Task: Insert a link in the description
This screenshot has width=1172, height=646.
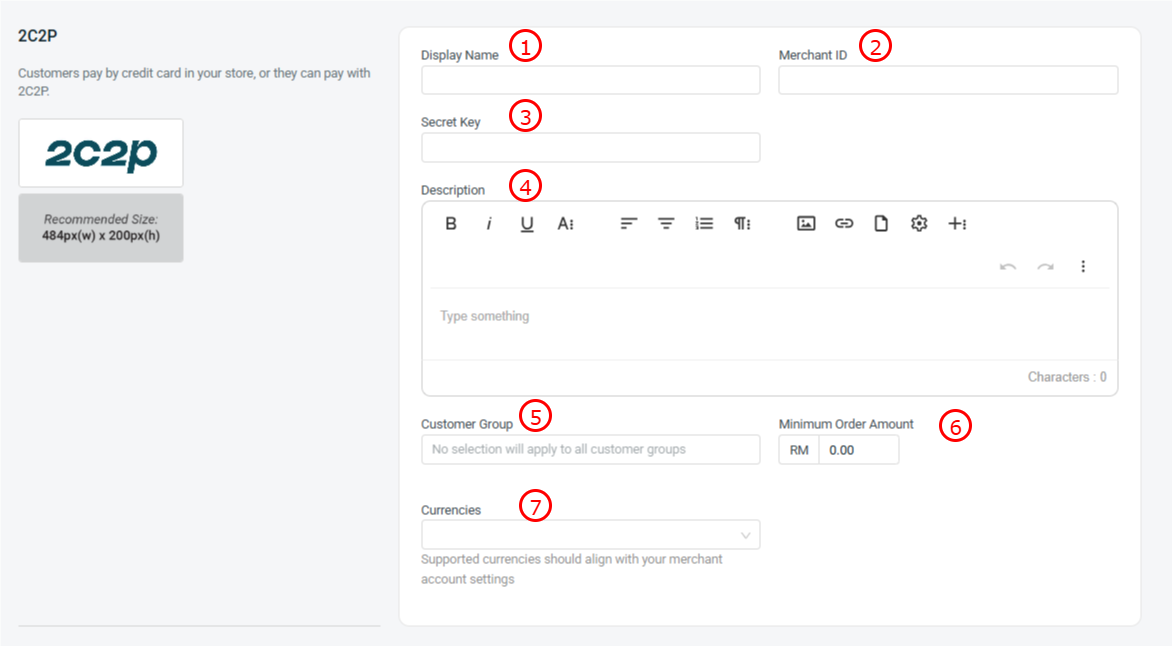Action: point(844,224)
